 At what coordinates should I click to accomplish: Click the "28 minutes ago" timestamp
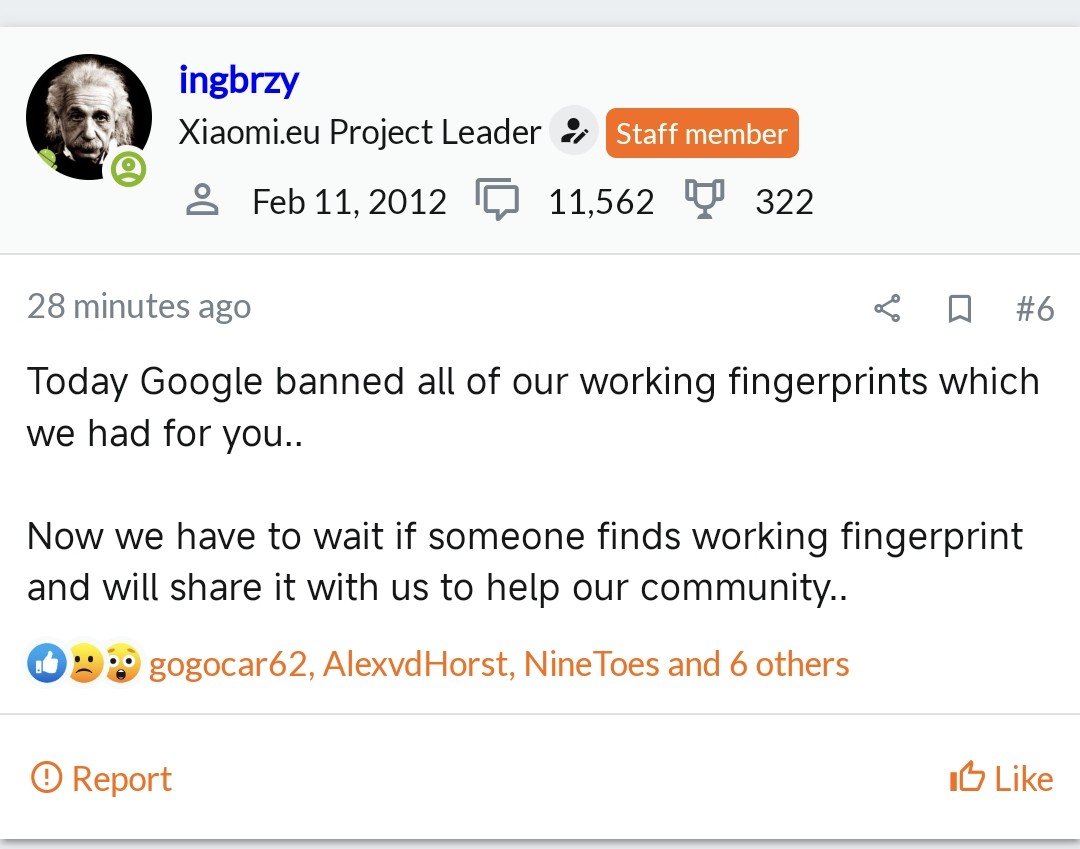(139, 306)
